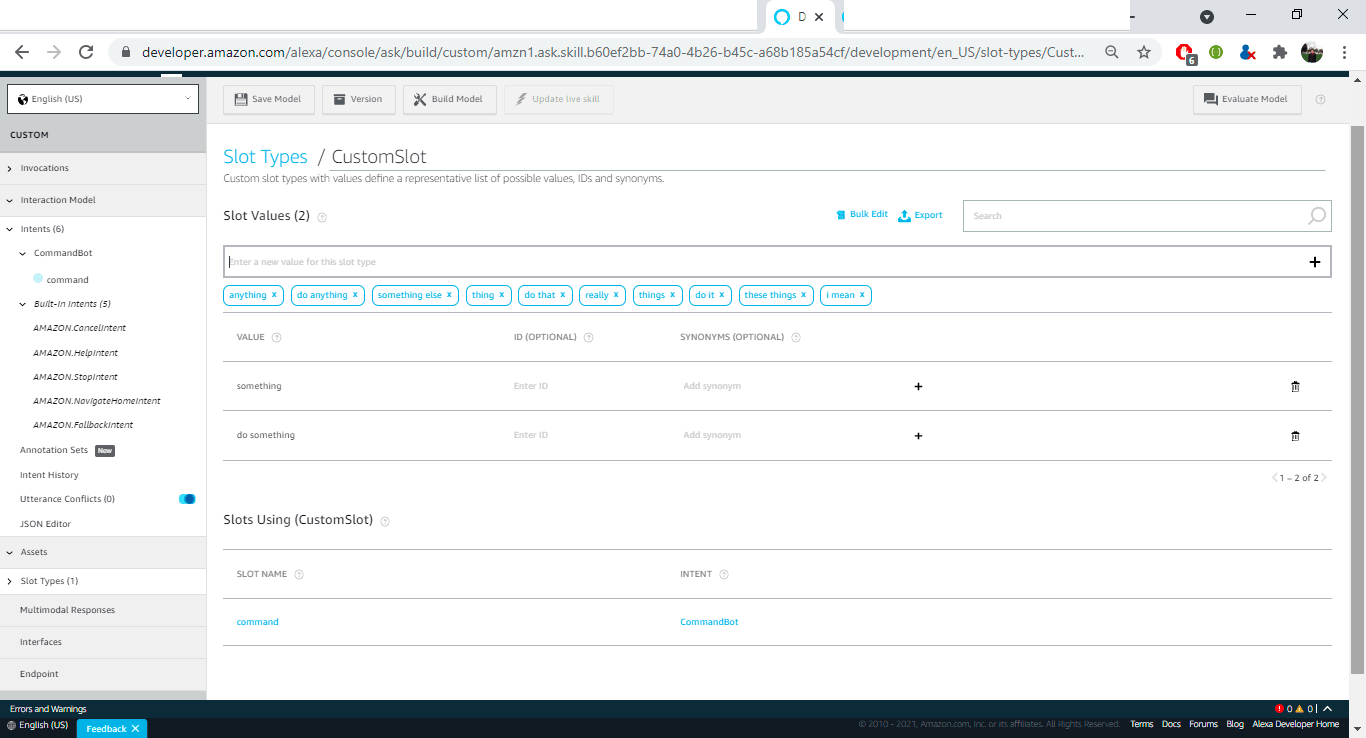Viewport: 1366px width, 738px height.
Task: Add synonym plus icon for "do something"
Action: [918, 436]
